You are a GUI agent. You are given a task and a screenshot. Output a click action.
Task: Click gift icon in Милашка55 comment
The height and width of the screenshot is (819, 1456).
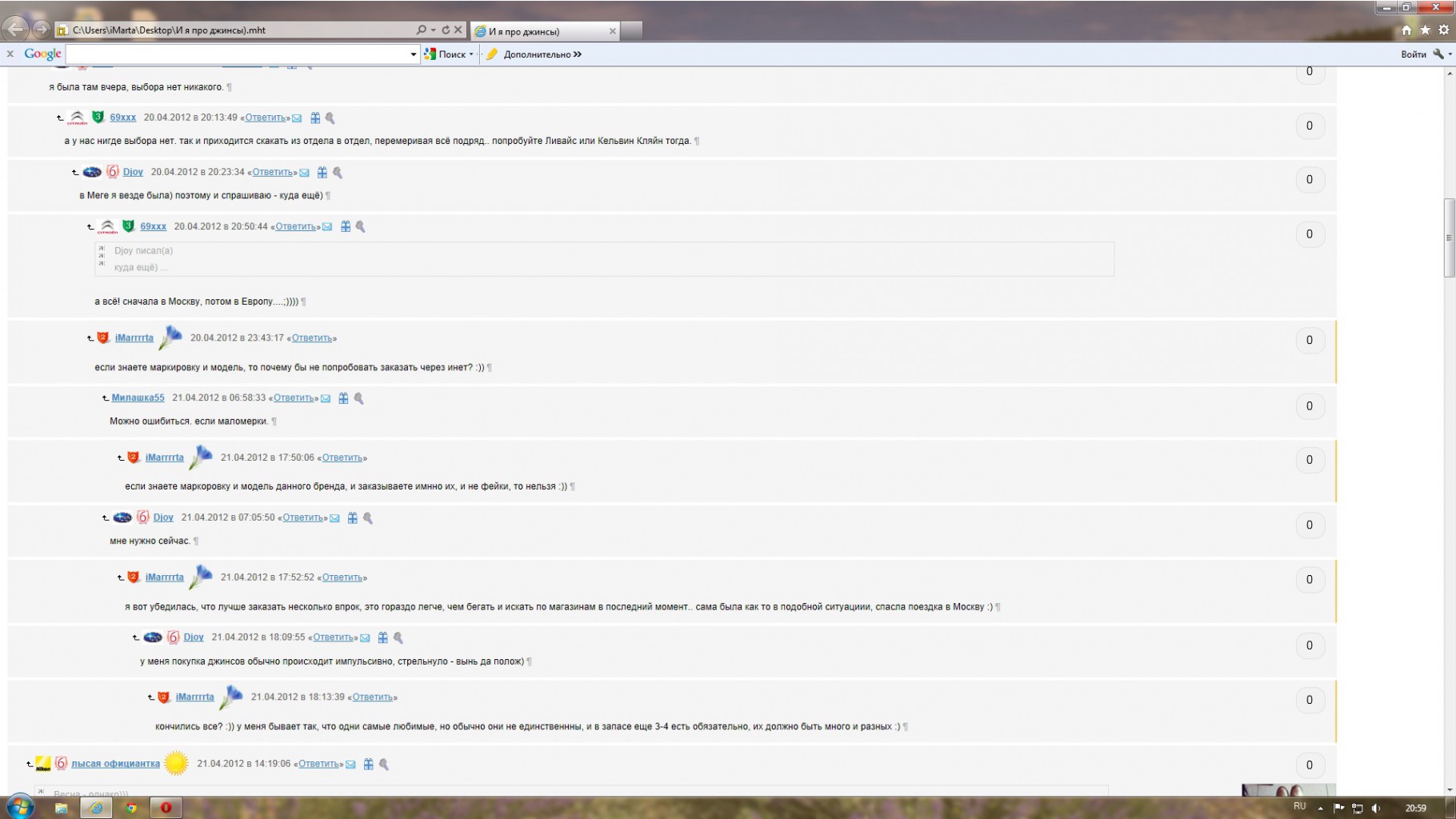point(343,398)
